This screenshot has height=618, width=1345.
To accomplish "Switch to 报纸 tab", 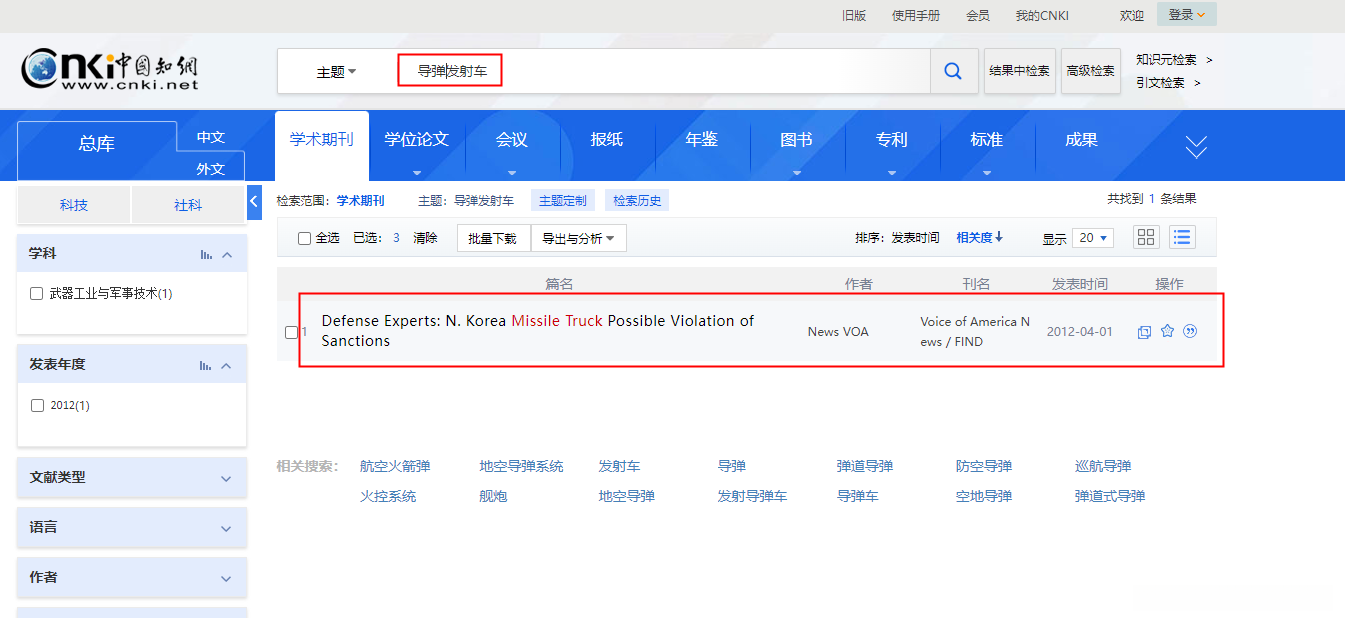I will [x=607, y=140].
